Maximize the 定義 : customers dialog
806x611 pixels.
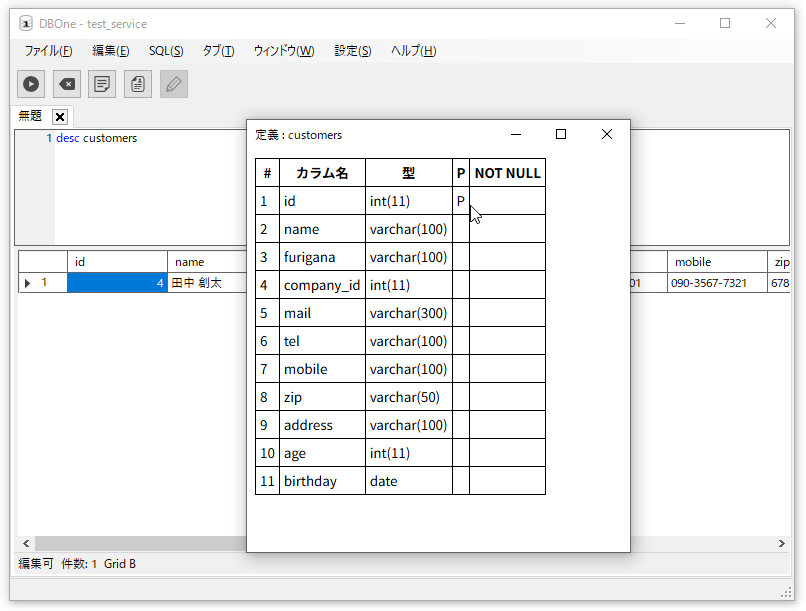tap(561, 134)
